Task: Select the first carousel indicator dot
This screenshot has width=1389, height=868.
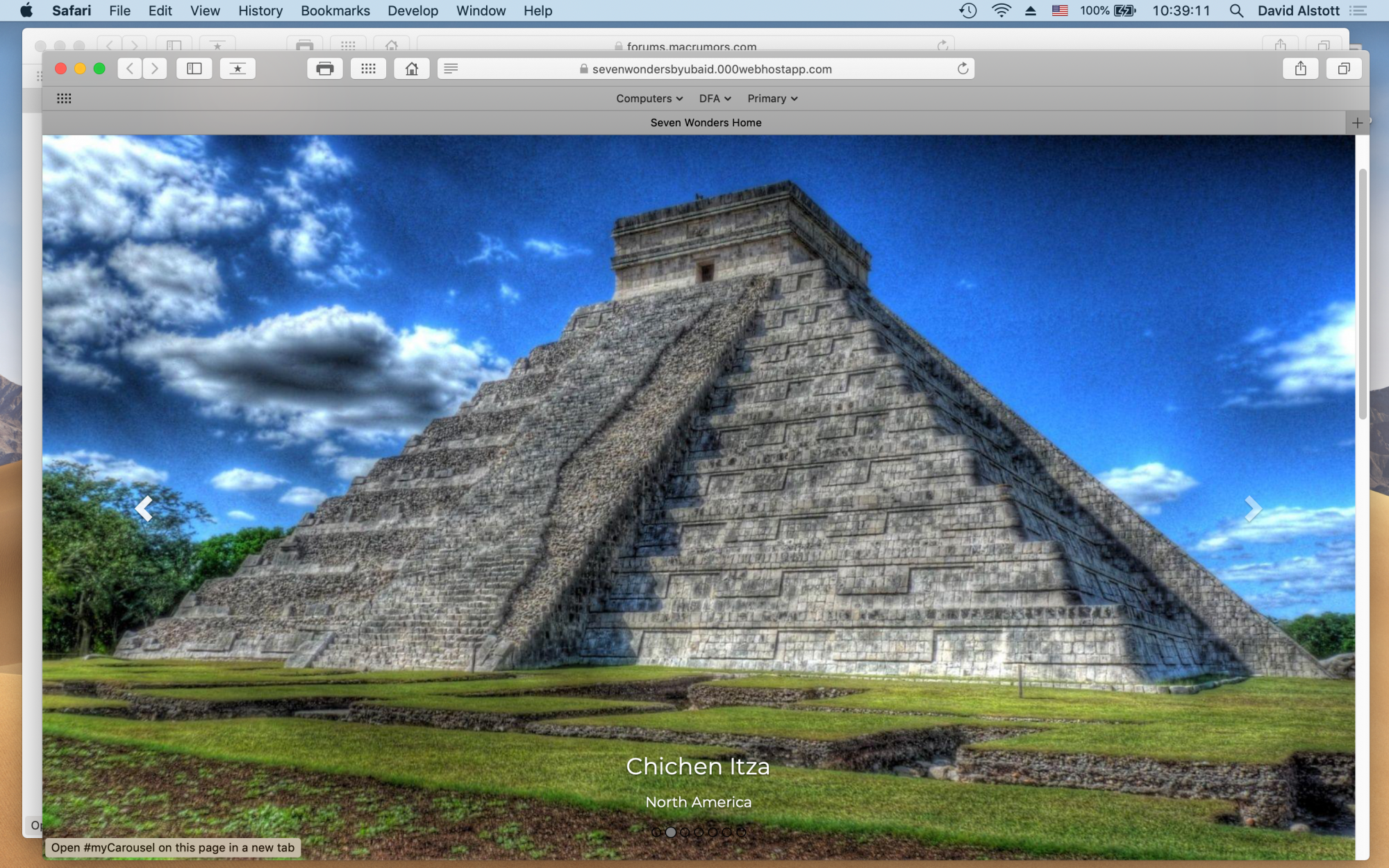Action: [656, 832]
